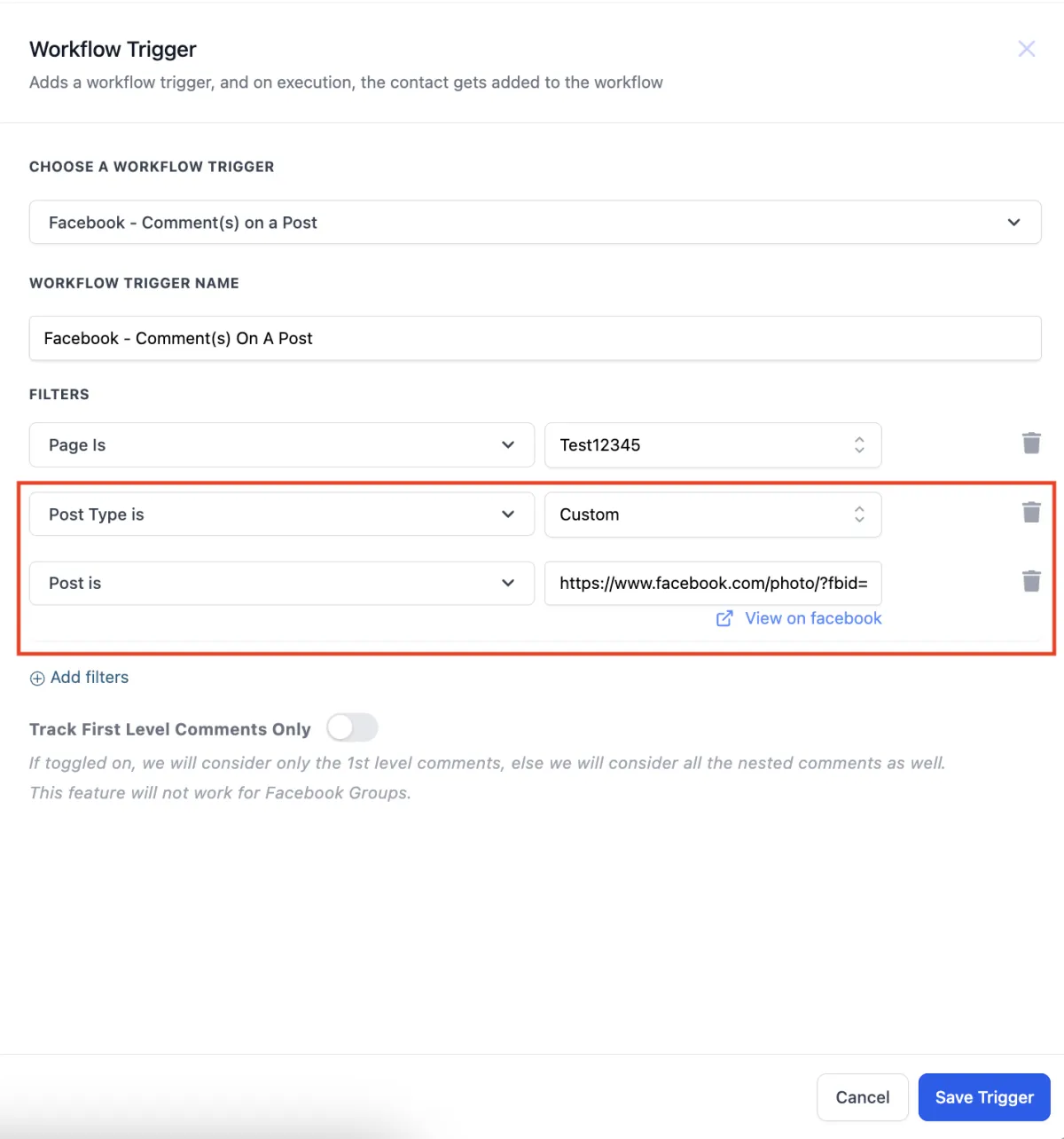Click the Custom selector up-down arrows
Screen dimensions: 1064x1139
click(859, 515)
